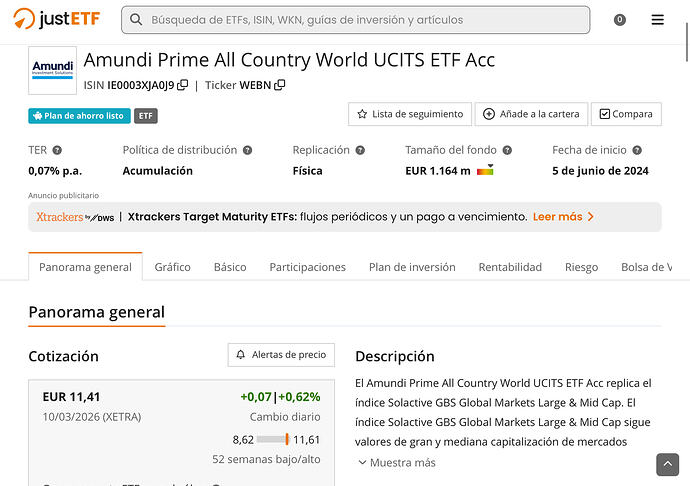Click the Amundi logo thumbnail

point(52,70)
